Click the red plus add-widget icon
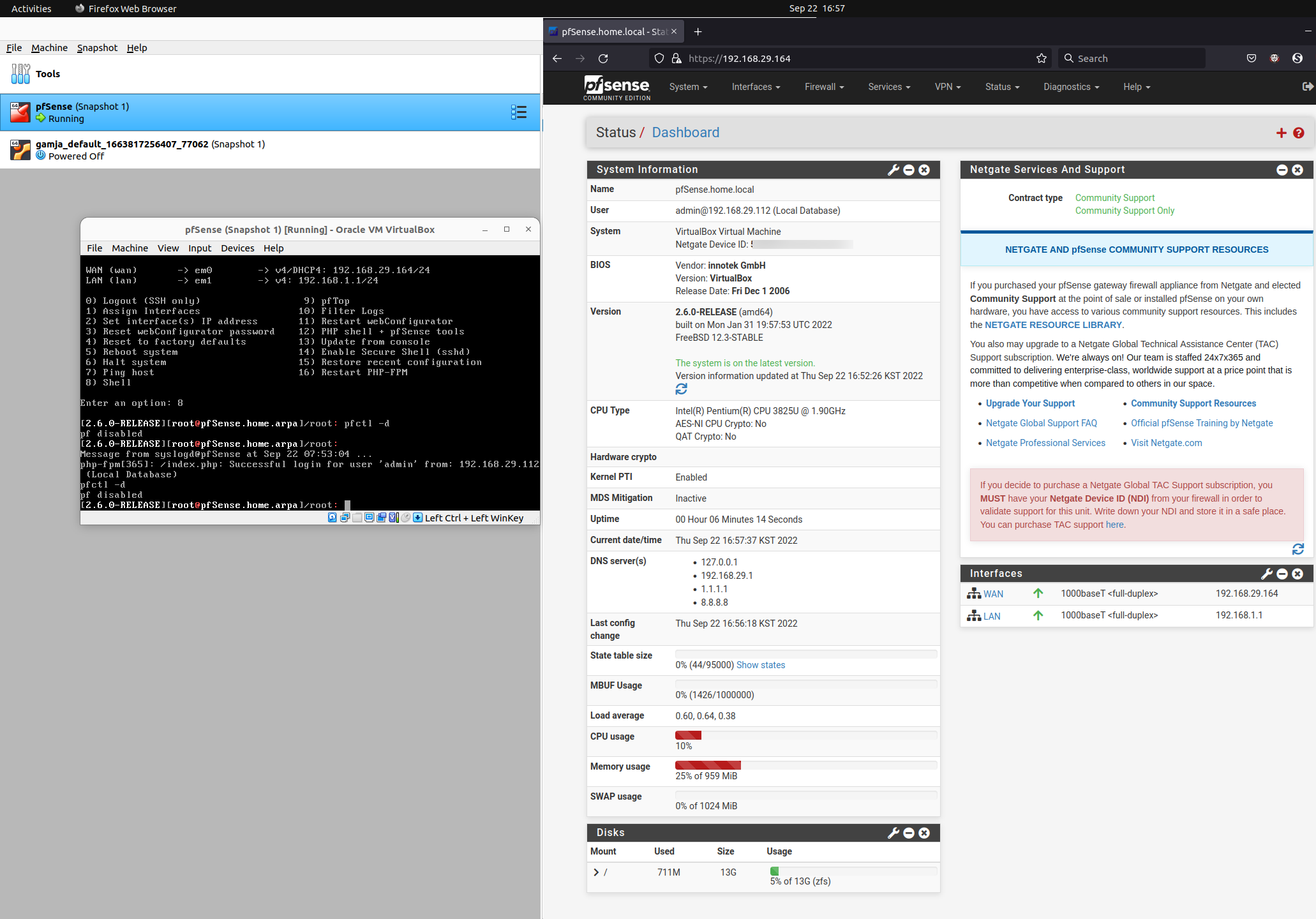 click(1281, 133)
